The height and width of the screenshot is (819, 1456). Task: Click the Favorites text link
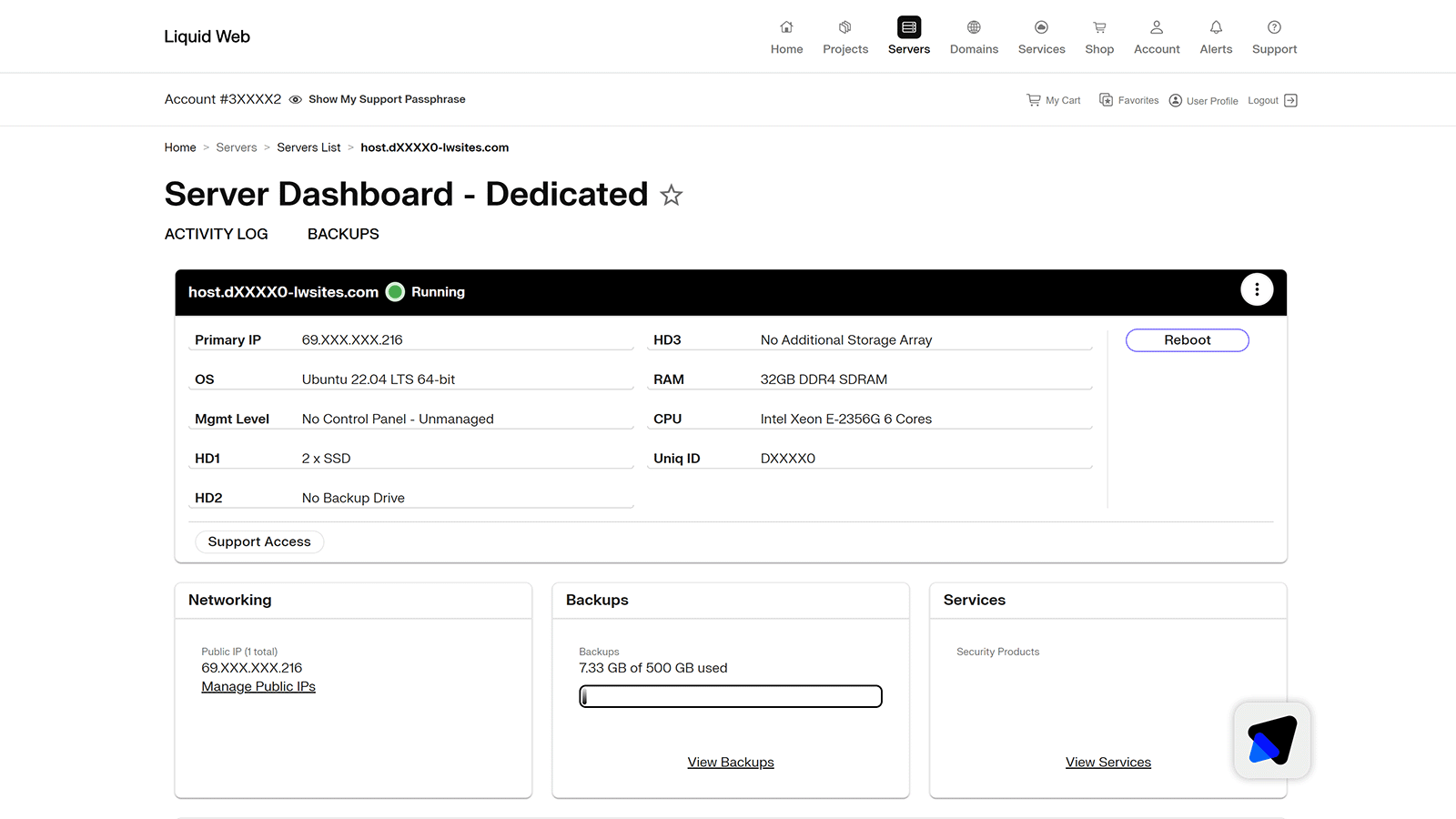[1138, 100]
